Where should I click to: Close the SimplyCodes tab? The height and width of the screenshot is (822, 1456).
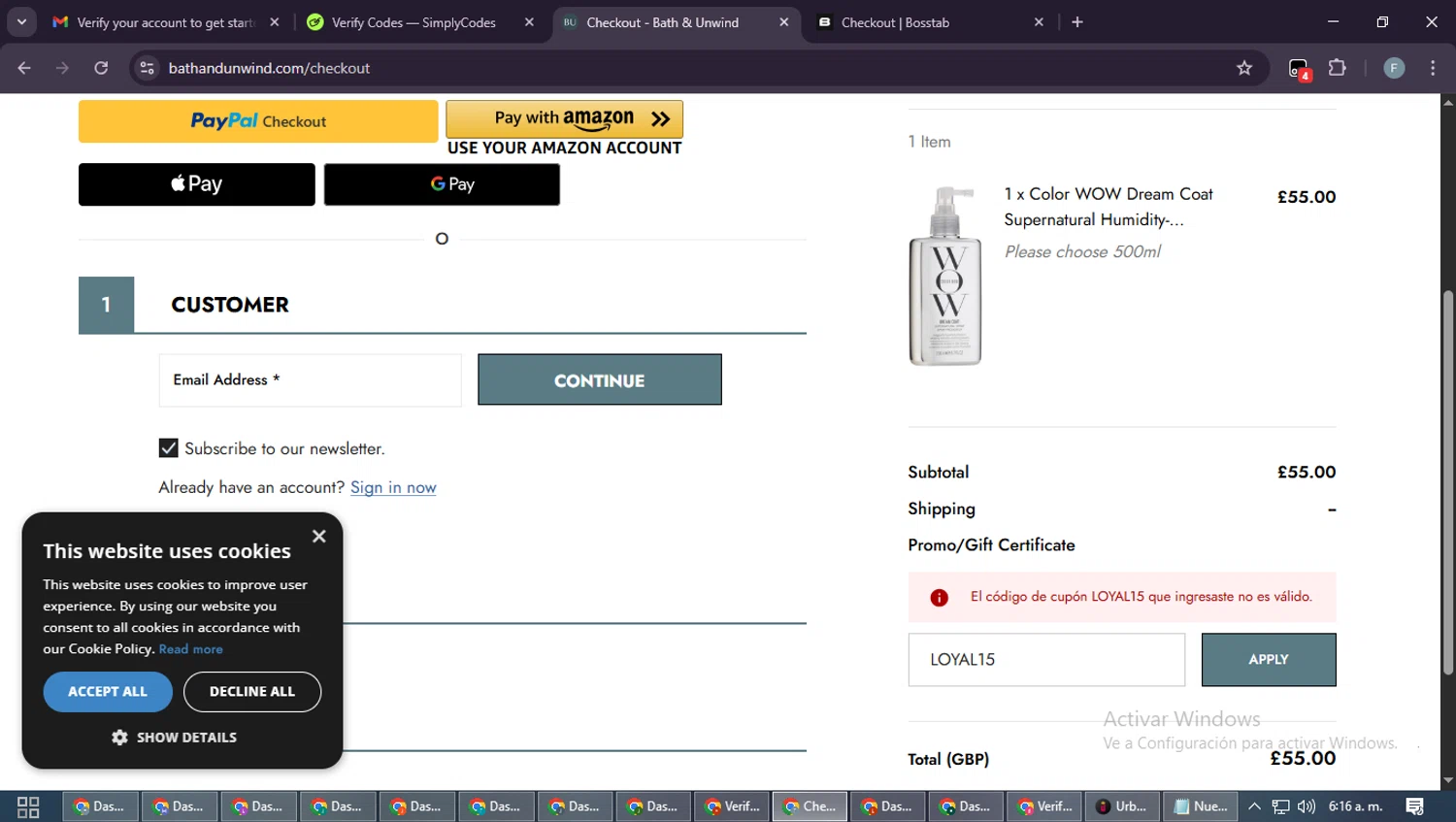(x=529, y=22)
